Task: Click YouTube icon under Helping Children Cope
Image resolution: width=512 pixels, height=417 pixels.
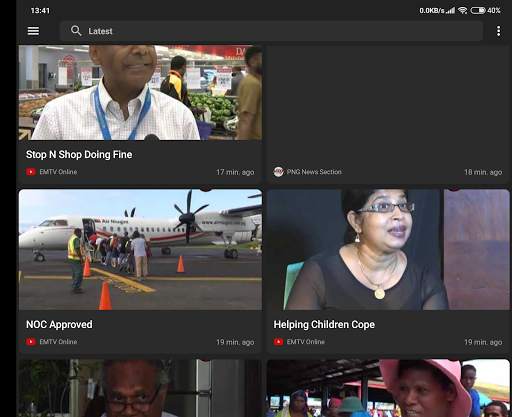Action: (x=278, y=342)
